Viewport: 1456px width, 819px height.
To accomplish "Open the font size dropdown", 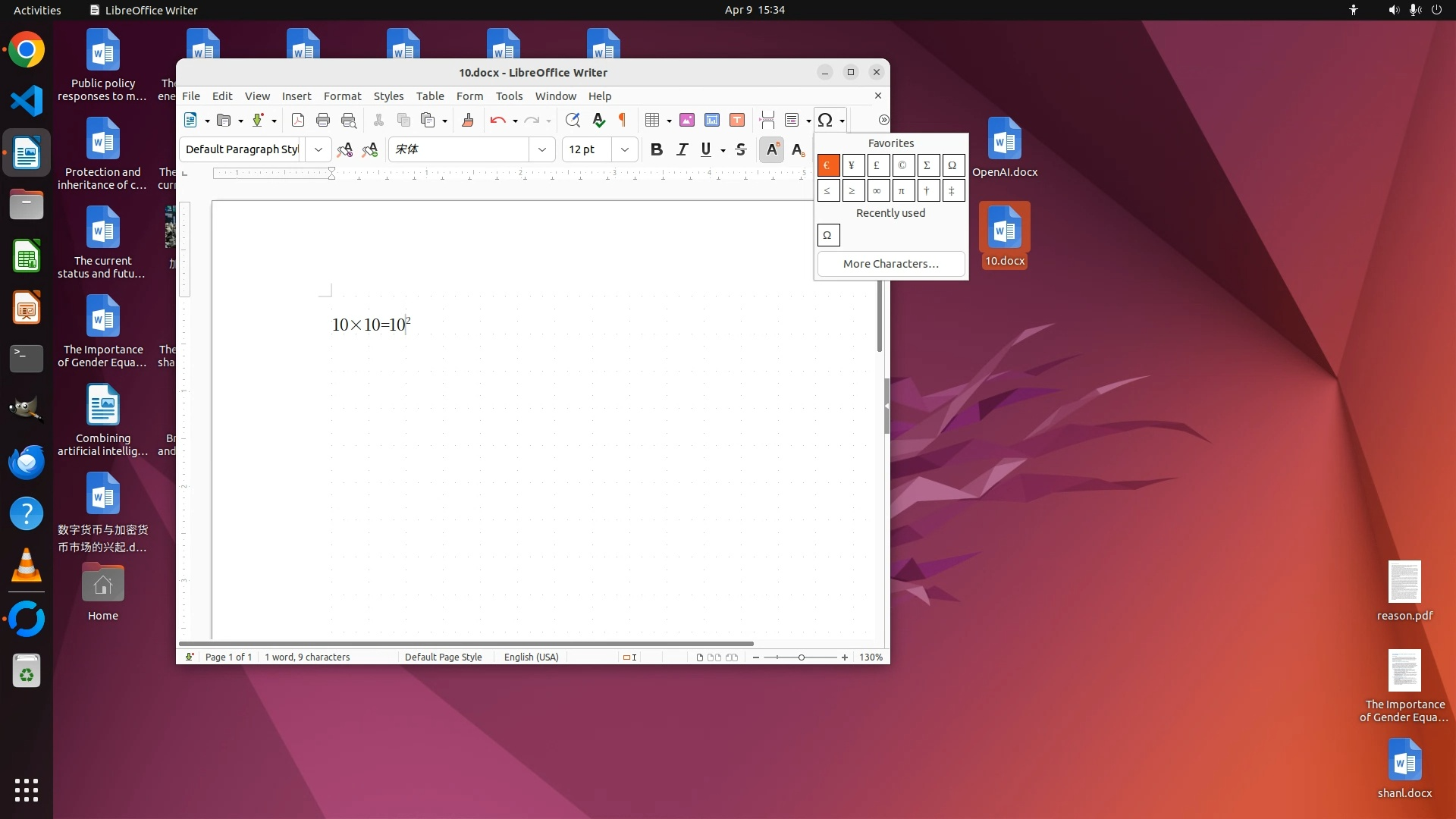I will pos(624,149).
